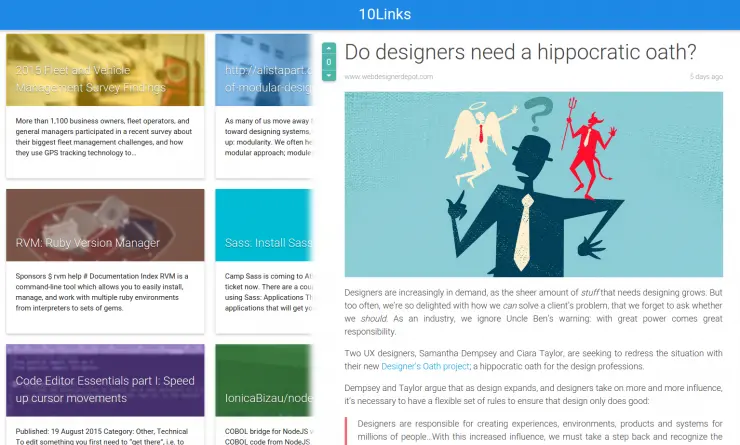Click the vote count showing 0

pyautogui.click(x=329, y=62)
